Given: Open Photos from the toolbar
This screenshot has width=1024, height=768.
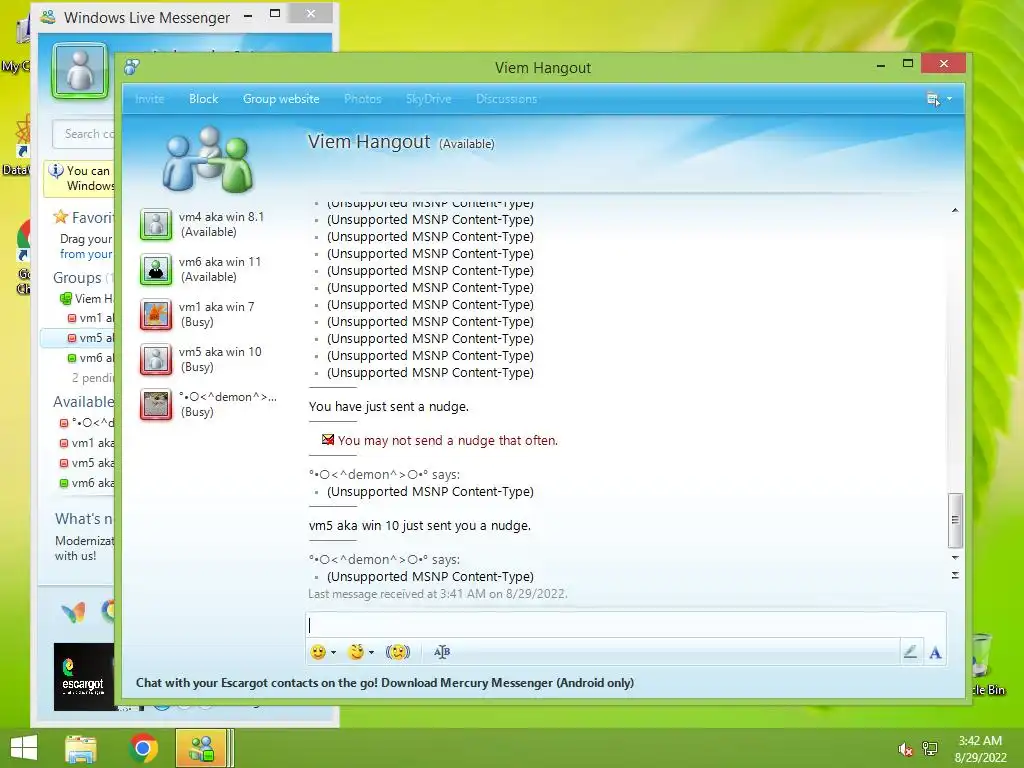Looking at the screenshot, I should [x=362, y=99].
